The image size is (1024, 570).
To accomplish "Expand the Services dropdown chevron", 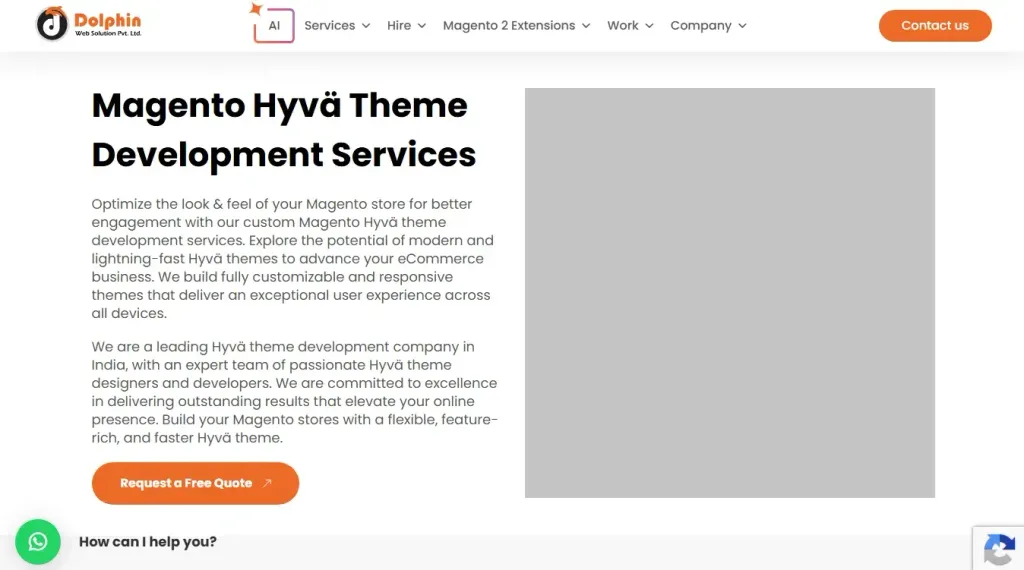I will tap(366, 26).
